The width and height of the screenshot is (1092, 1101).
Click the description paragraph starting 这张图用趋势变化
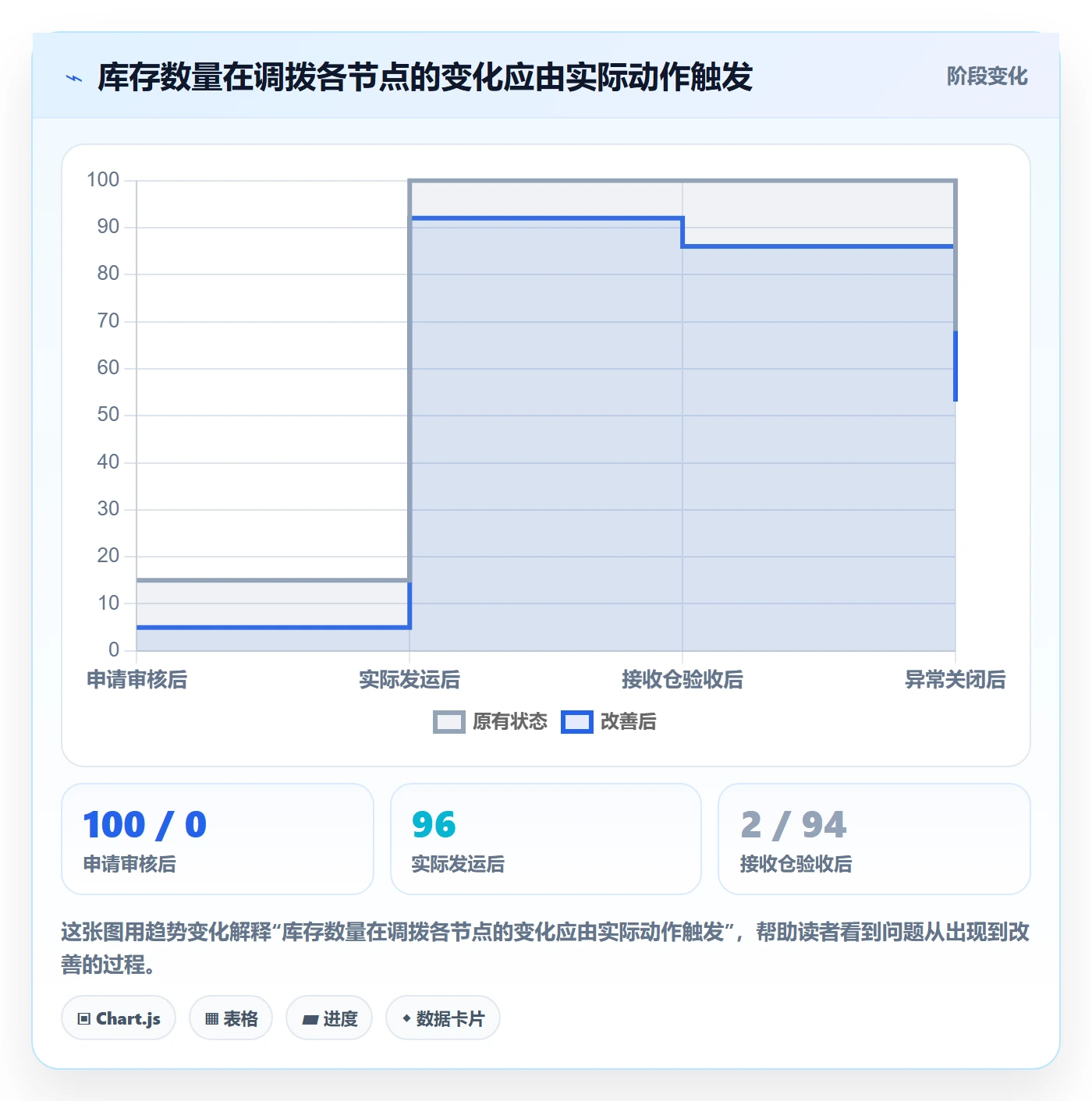[545, 947]
